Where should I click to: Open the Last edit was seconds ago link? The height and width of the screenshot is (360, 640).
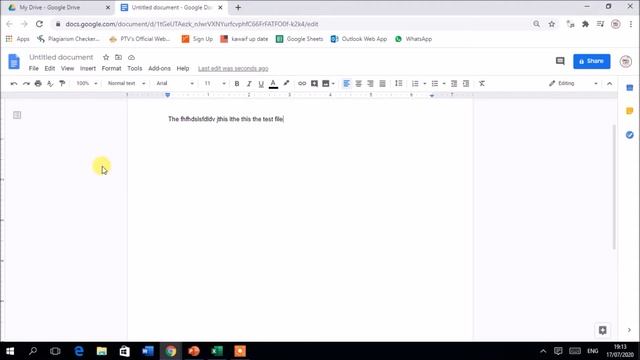pos(233,69)
